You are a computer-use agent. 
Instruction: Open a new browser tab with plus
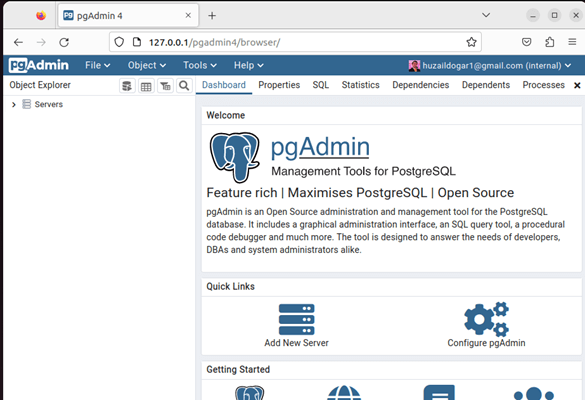click(x=212, y=16)
